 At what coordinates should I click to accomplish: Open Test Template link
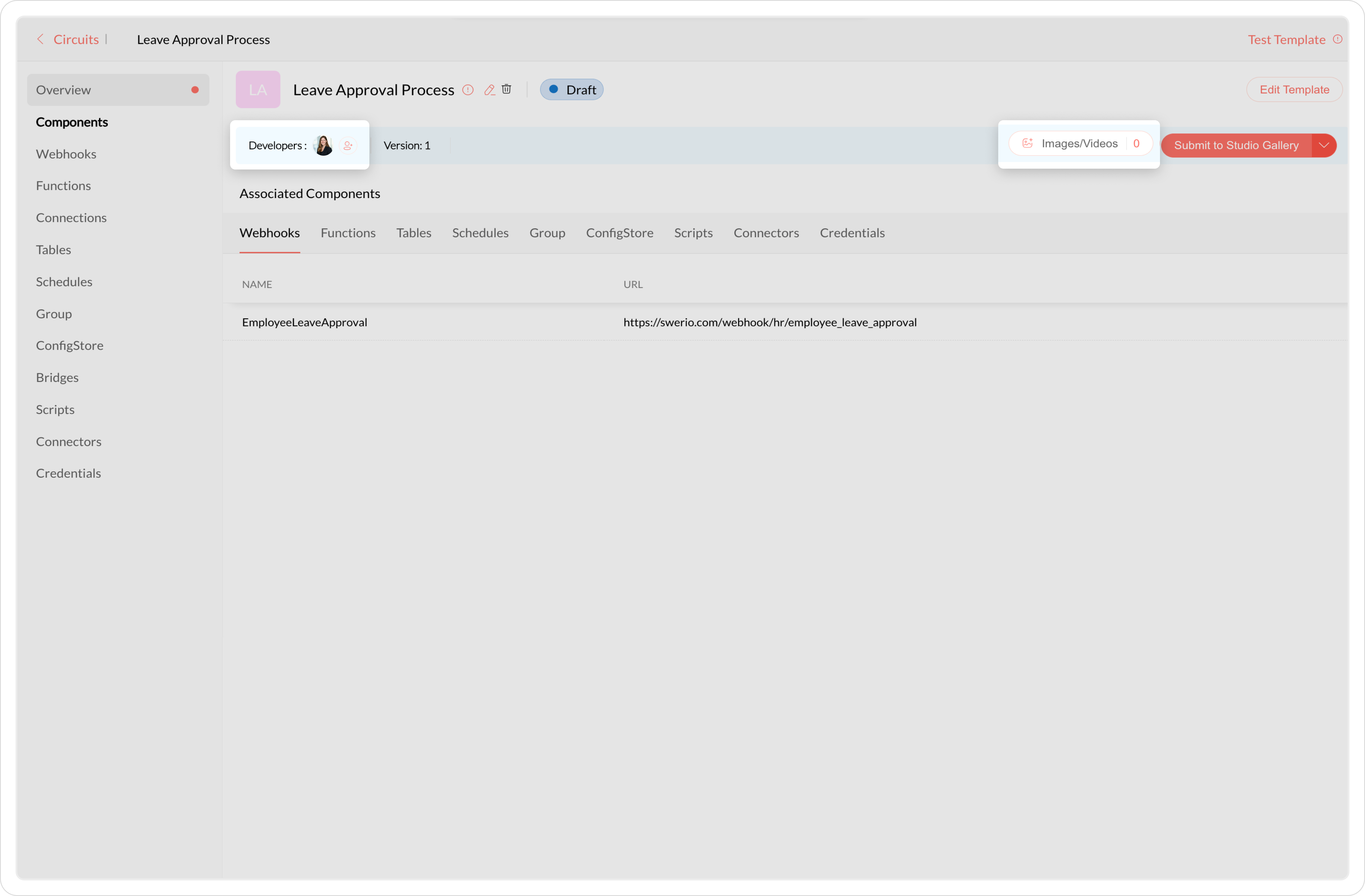tap(1286, 39)
